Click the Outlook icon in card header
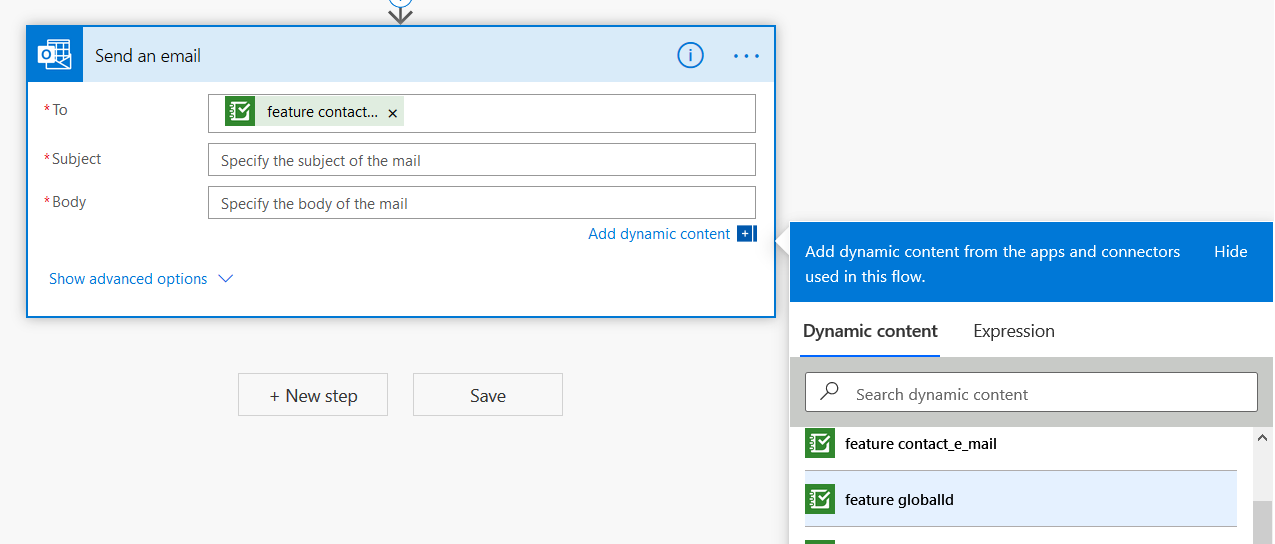This screenshot has width=1275, height=544. [54, 55]
